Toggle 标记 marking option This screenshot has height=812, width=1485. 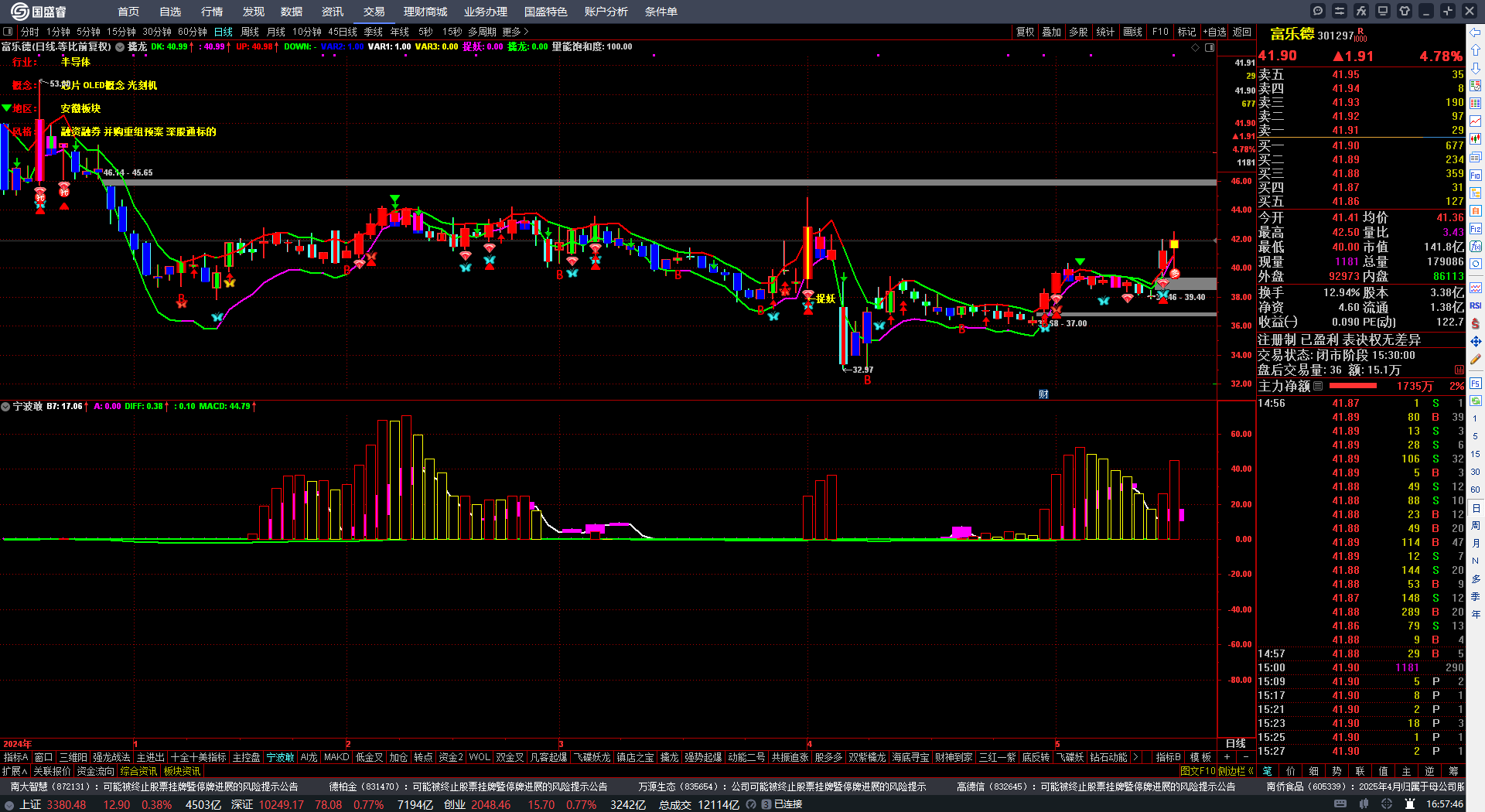[x=1187, y=32]
